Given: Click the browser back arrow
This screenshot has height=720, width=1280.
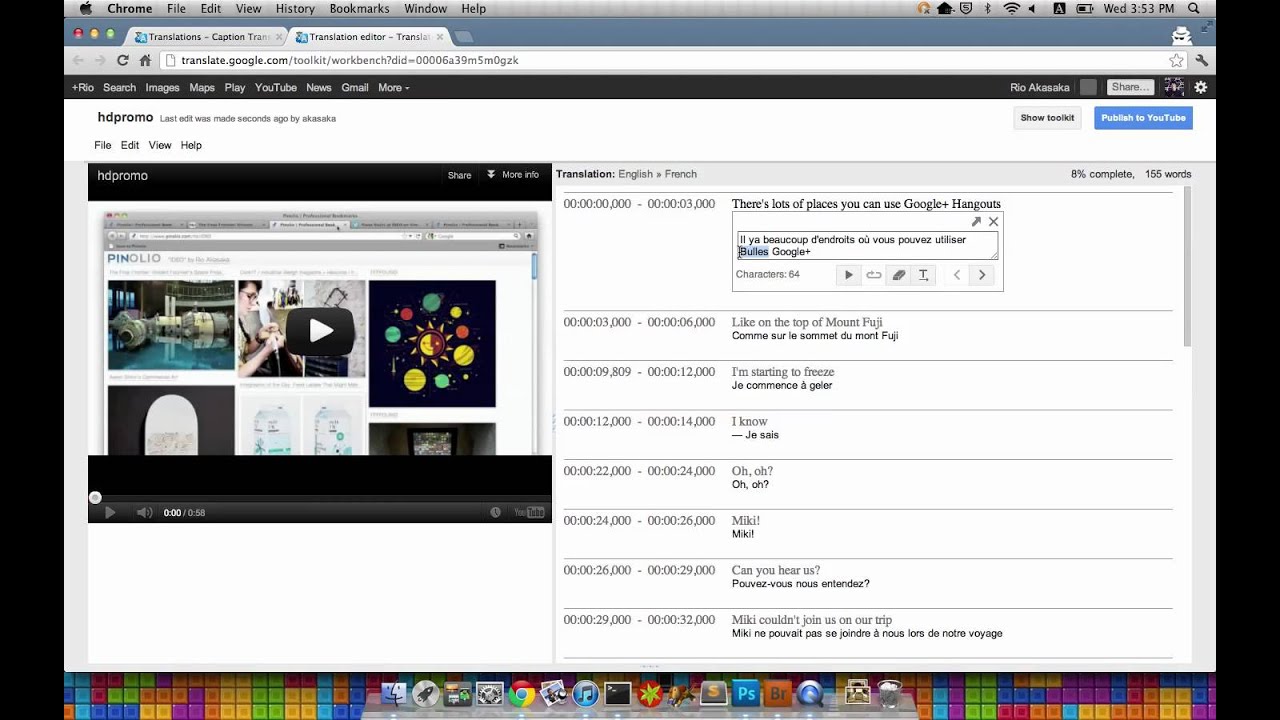Looking at the screenshot, I should (78, 60).
